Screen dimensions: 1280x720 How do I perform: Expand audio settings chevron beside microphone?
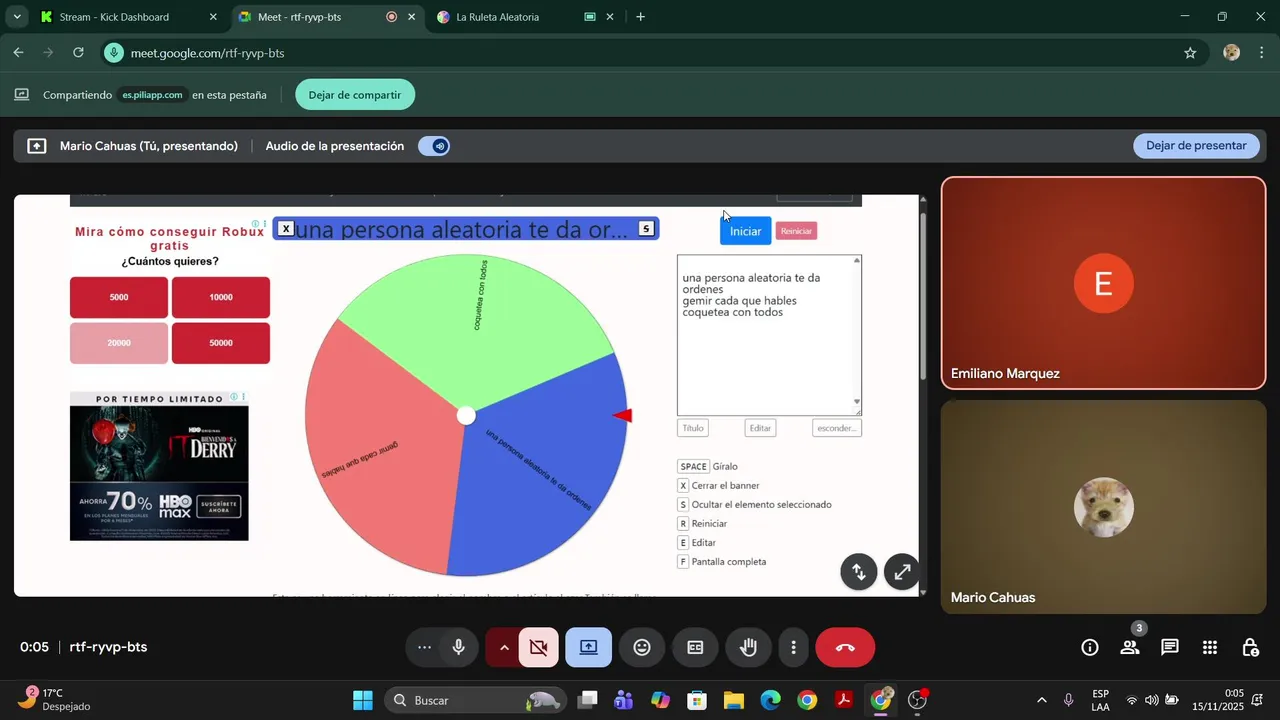(504, 648)
